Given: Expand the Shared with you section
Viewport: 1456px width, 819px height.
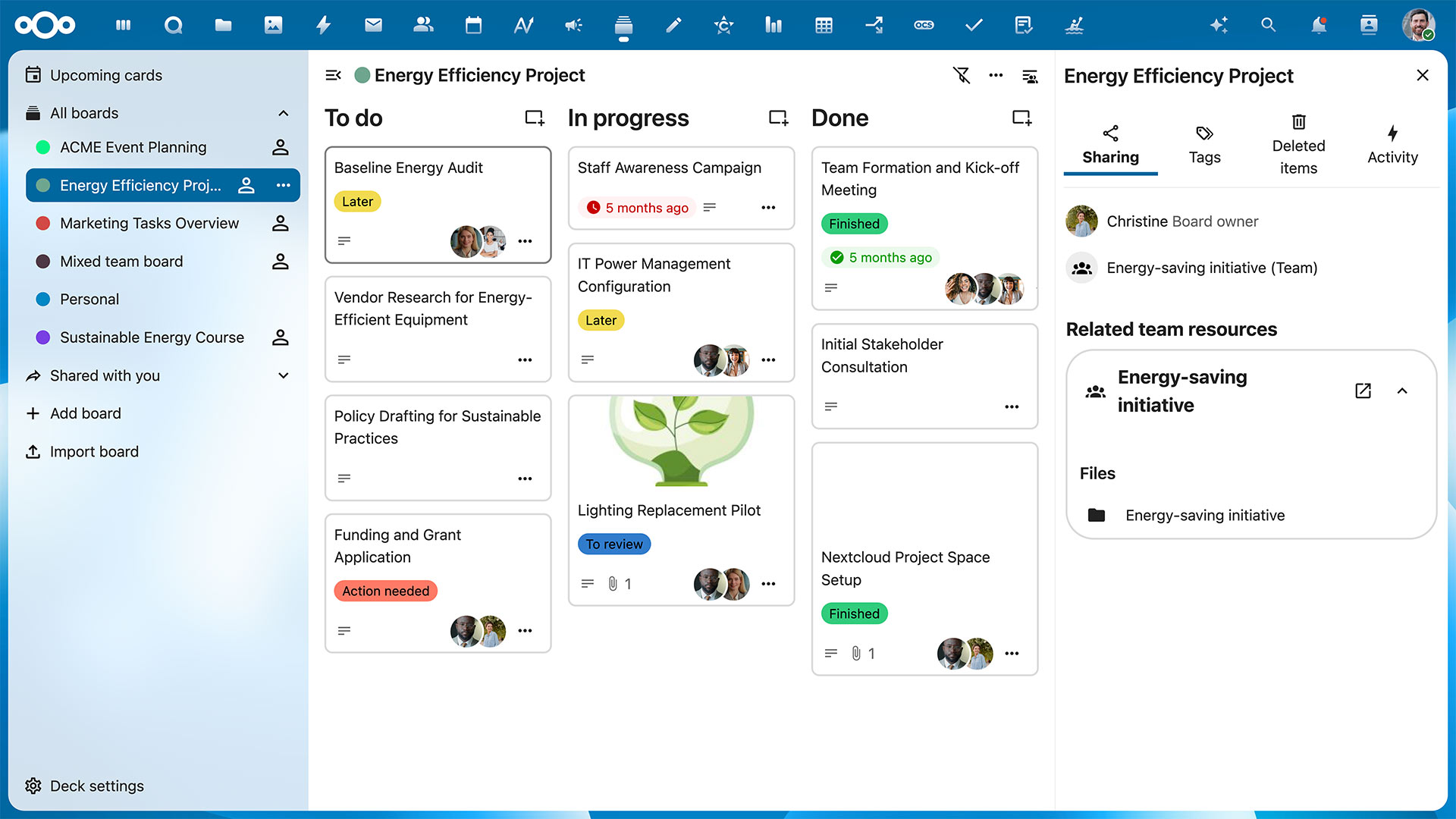Looking at the screenshot, I should pyautogui.click(x=283, y=375).
